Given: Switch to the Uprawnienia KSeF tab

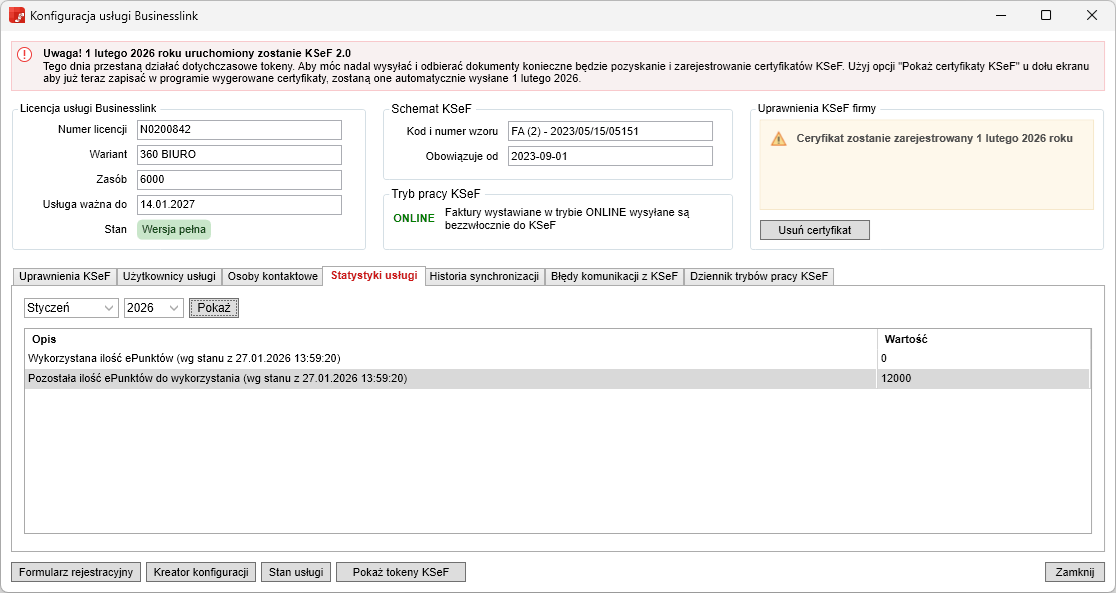Looking at the screenshot, I should coord(64,276).
